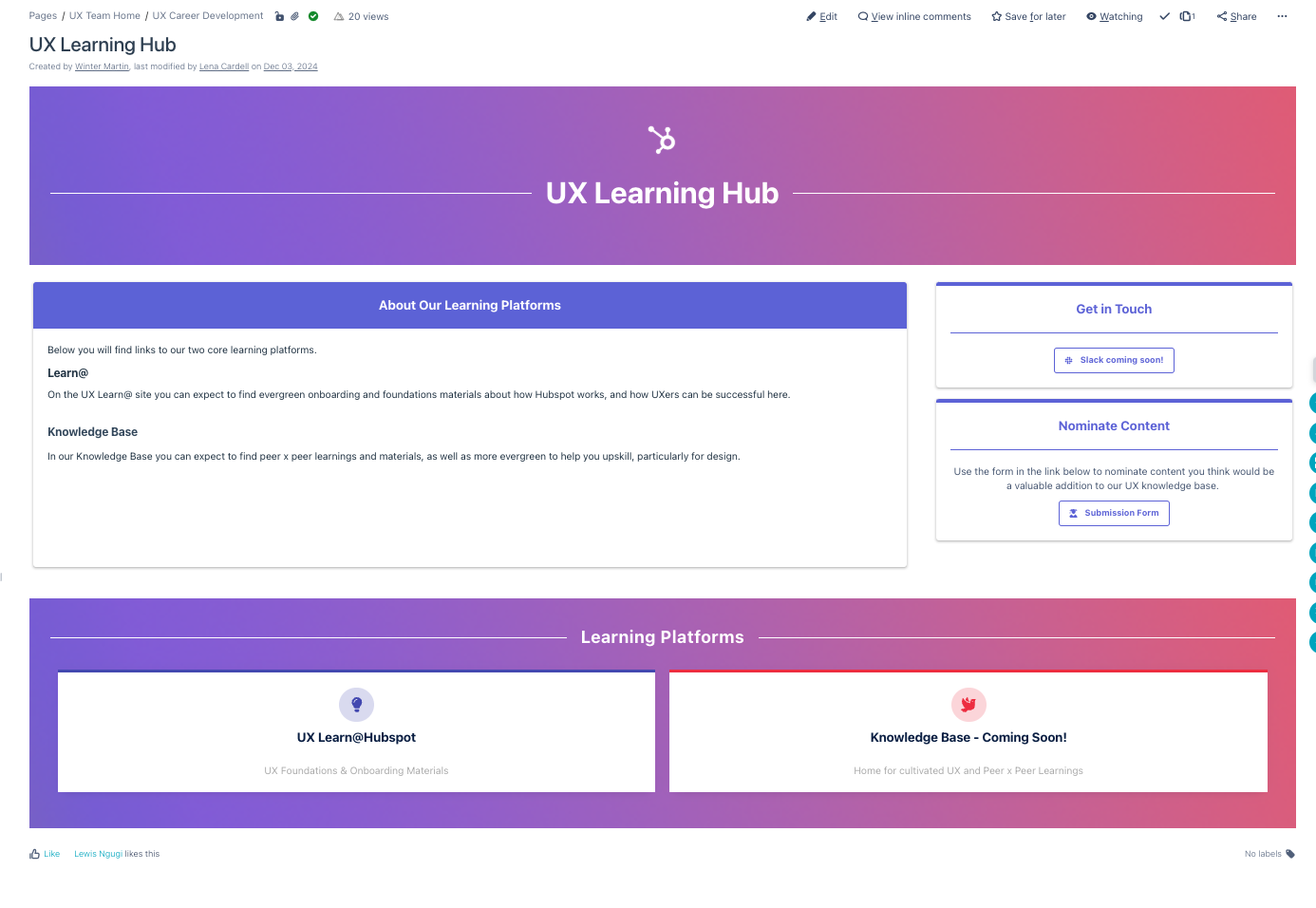Click the lightbulb icon on Learn@Hubspot card
1316x908 pixels.
pyautogui.click(x=356, y=705)
